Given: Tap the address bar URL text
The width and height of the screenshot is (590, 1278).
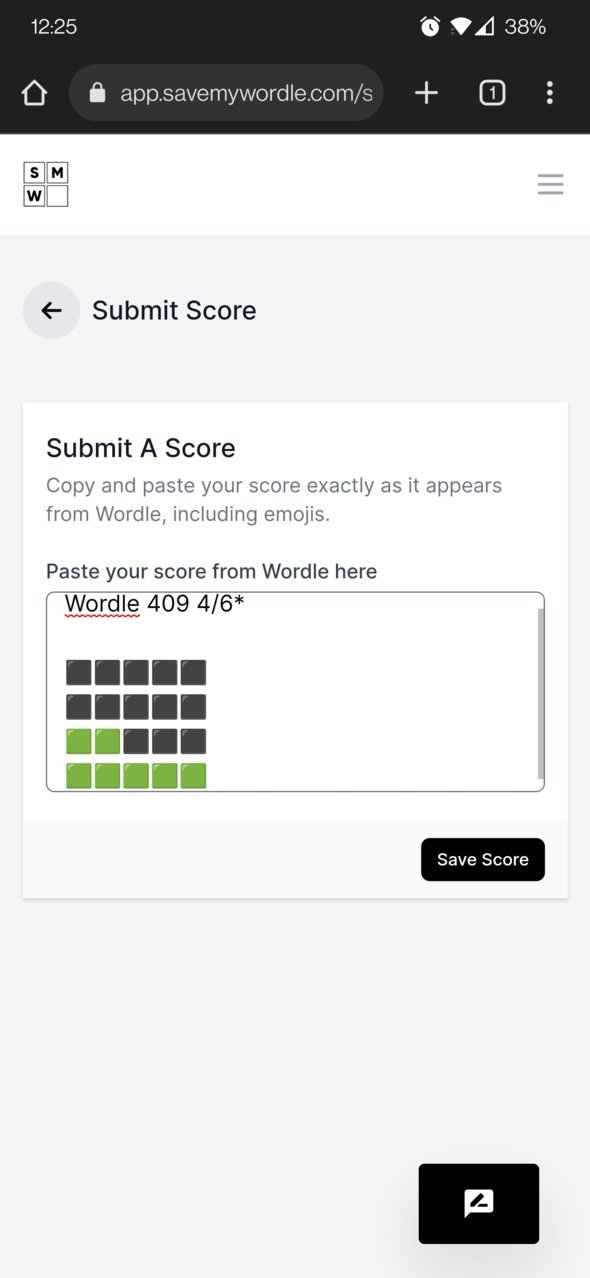Looking at the screenshot, I should (x=246, y=93).
